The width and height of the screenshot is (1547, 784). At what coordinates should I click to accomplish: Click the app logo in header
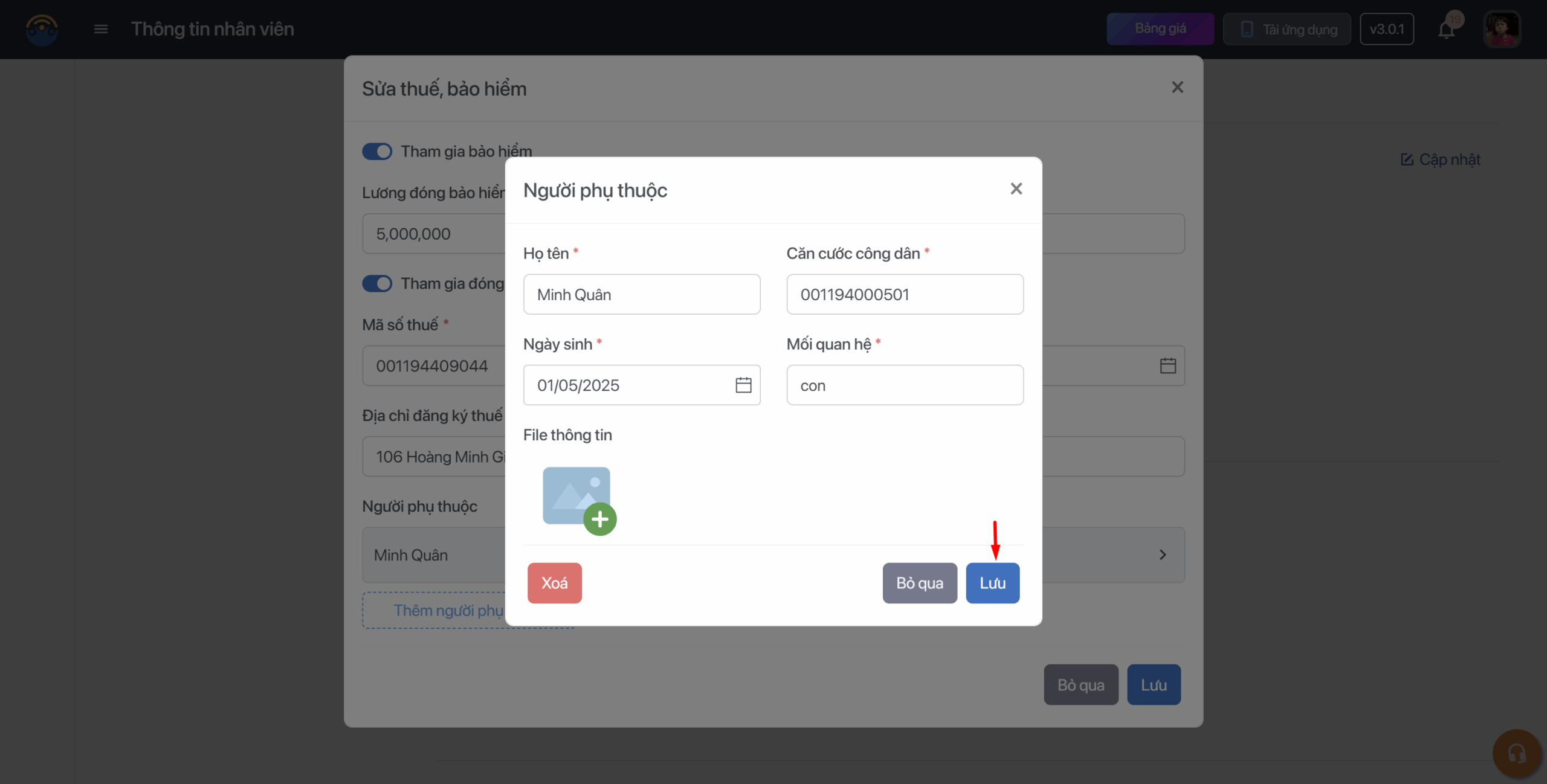[42, 29]
